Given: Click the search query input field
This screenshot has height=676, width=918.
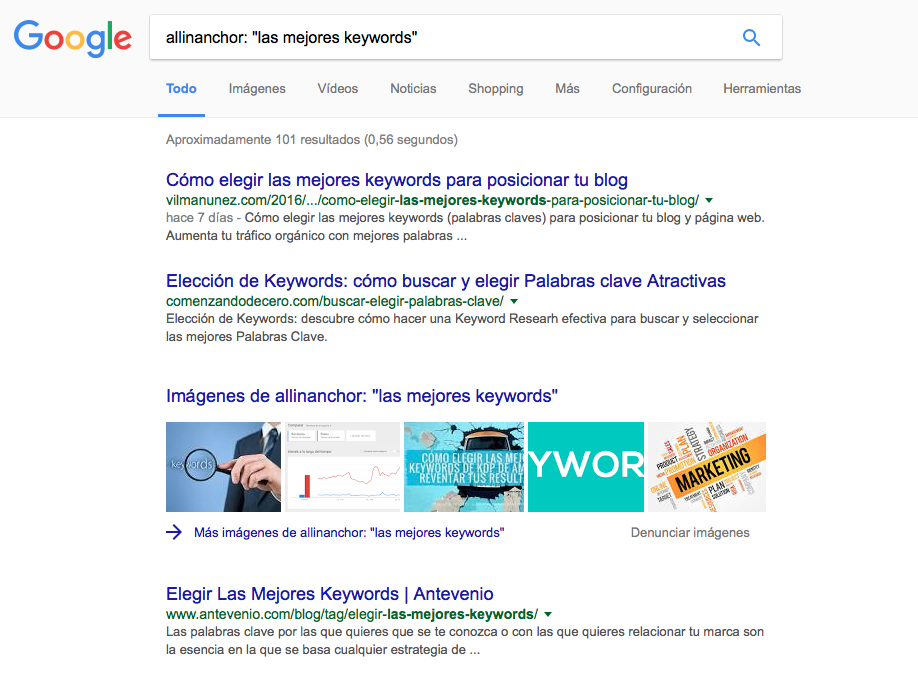Looking at the screenshot, I should (x=440, y=38).
